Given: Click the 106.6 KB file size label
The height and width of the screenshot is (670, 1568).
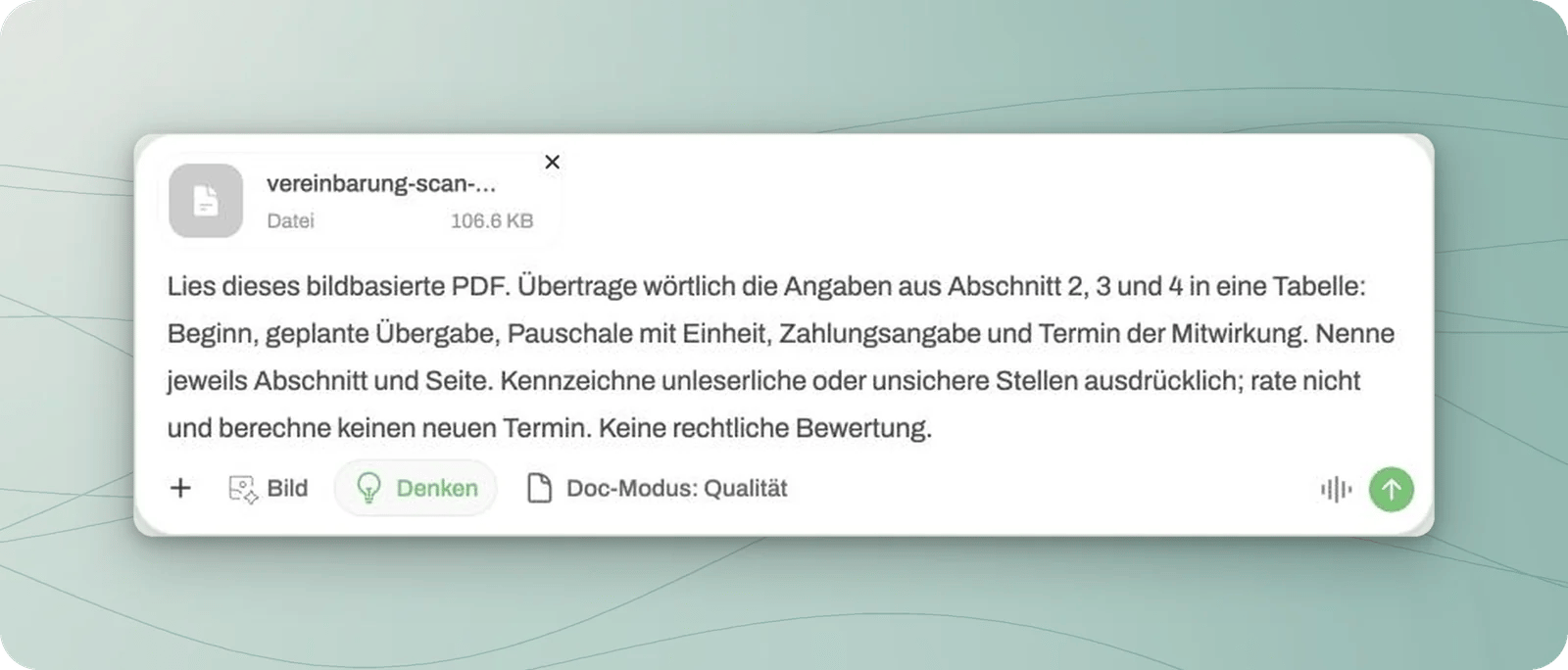Looking at the screenshot, I should tap(492, 221).
